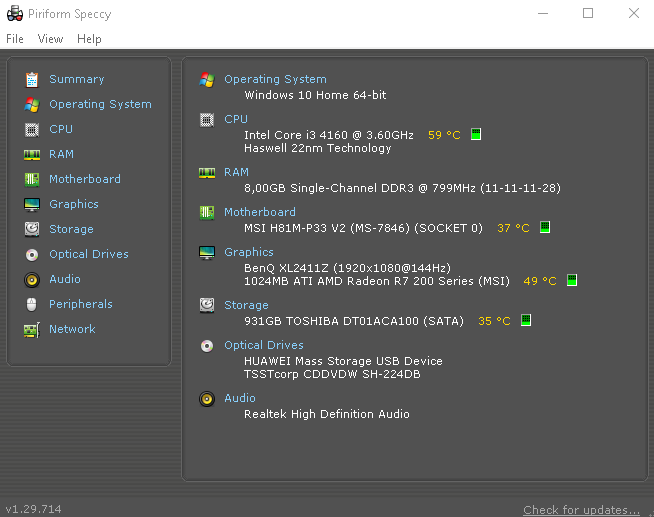Click the Peripherals mouse icon in sidebar

[x=32, y=304]
